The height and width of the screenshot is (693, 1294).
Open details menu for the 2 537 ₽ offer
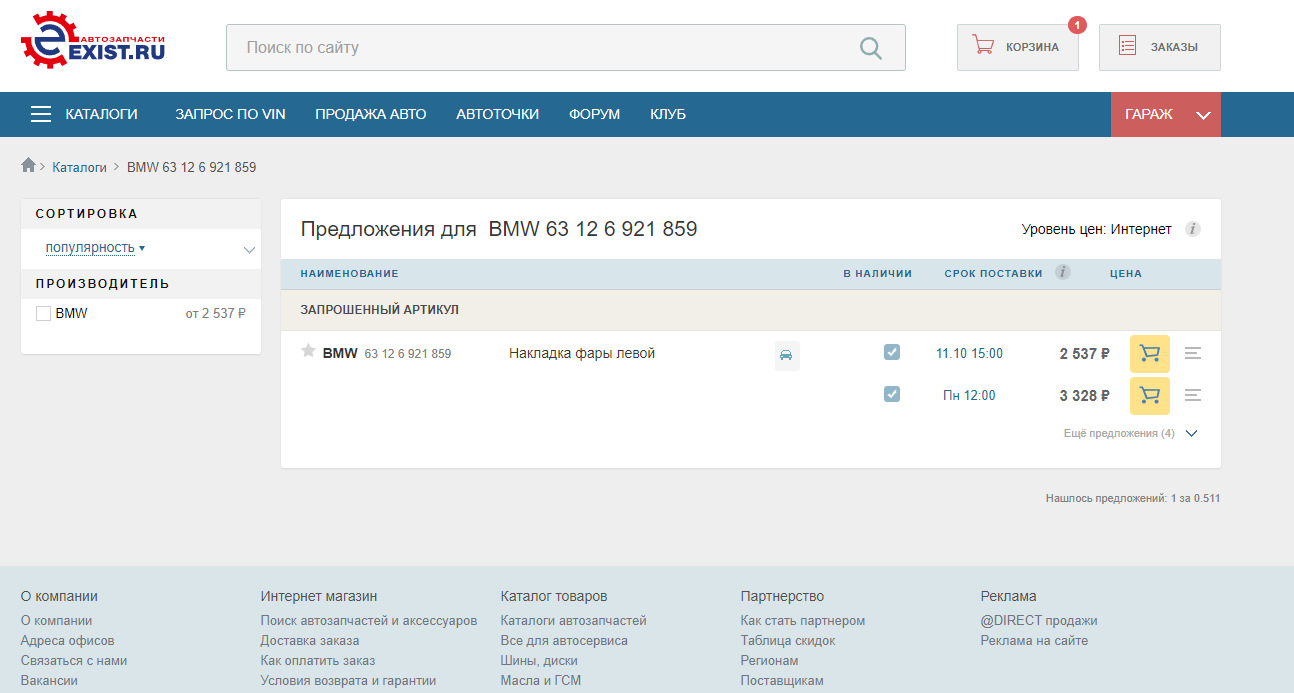[x=1192, y=353]
